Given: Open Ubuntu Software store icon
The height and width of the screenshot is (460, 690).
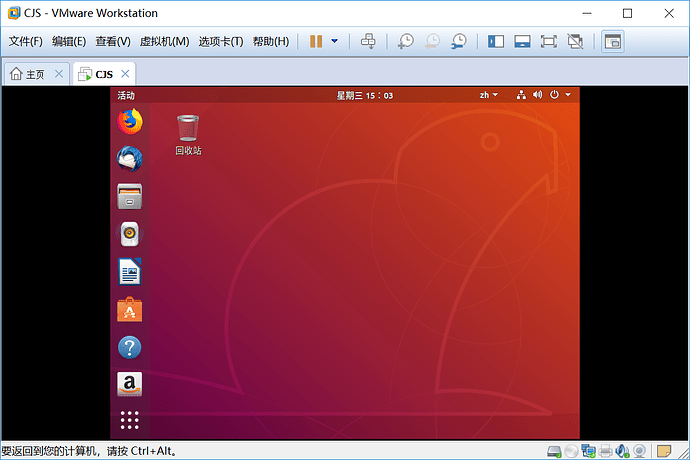Looking at the screenshot, I should [x=129, y=310].
